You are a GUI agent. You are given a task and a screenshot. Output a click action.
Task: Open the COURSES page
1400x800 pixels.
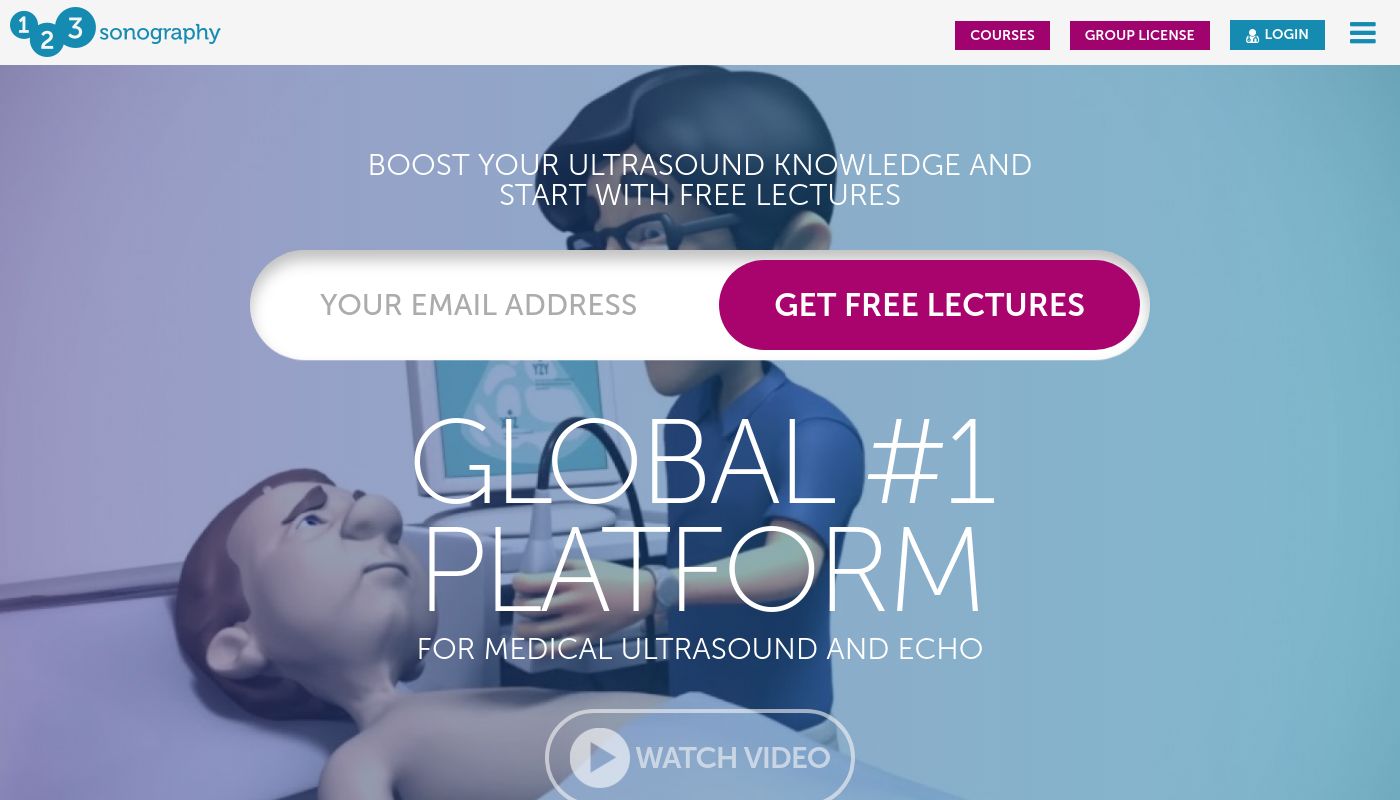1002,35
